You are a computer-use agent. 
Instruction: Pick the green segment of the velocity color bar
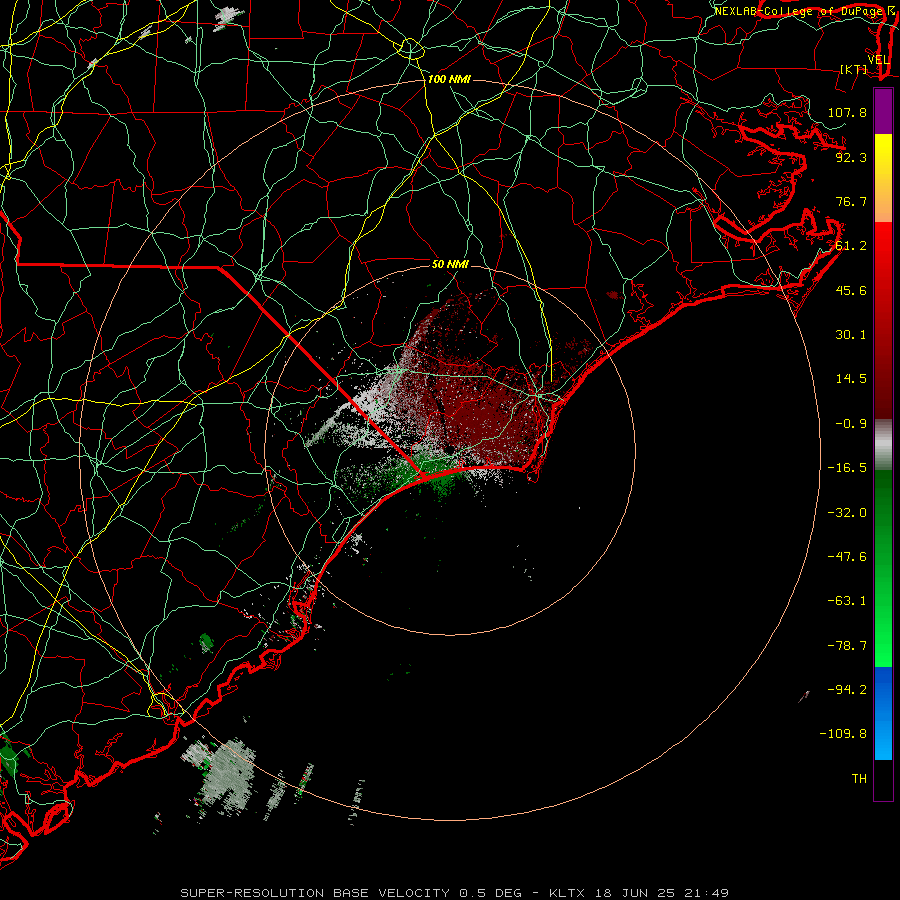pyautogui.click(x=883, y=568)
